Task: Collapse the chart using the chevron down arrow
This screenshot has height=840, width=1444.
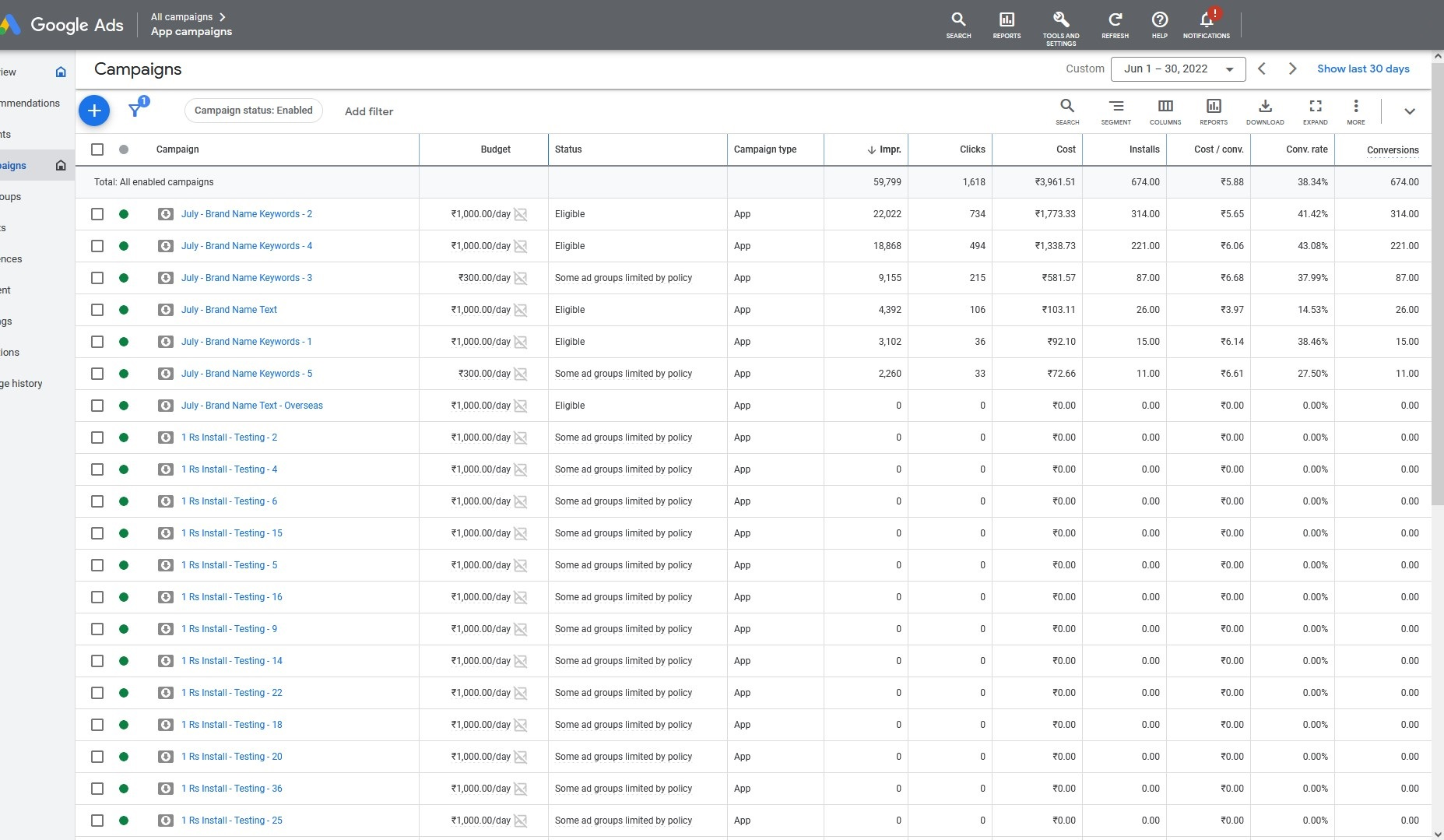Action: [1409, 111]
